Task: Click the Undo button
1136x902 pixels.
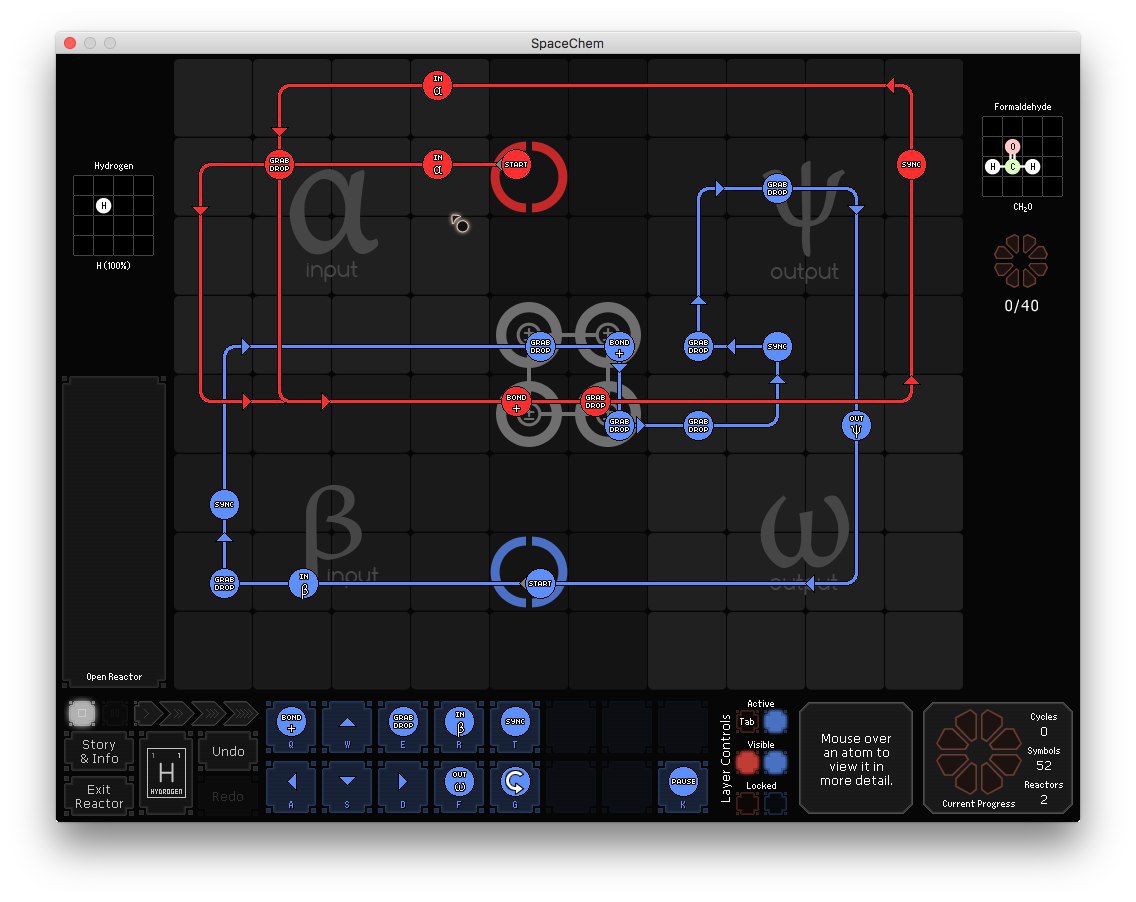Action: click(x=228, y=751)
